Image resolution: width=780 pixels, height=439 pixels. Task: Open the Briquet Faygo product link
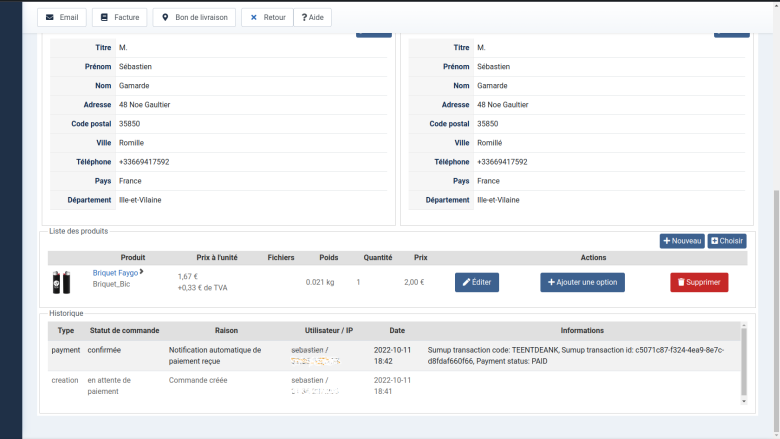(115, 272)
